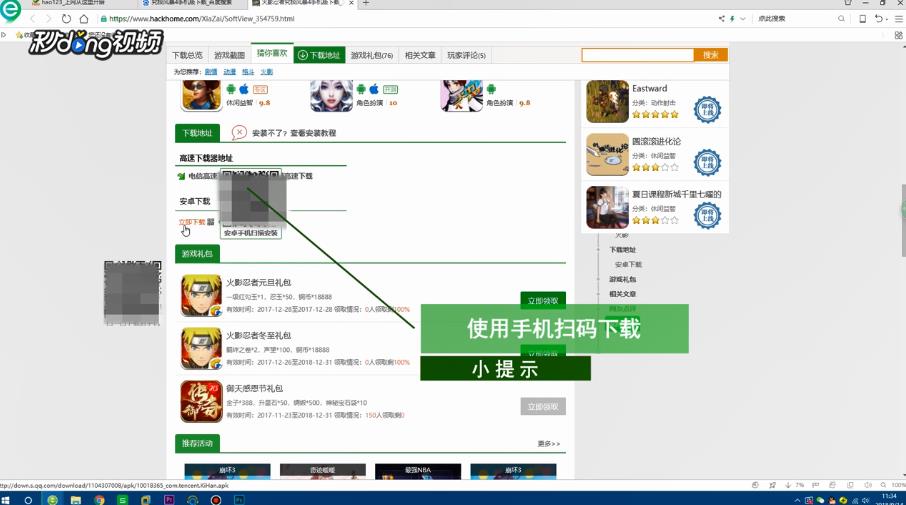Viewport: 906px width, 505px height.
Task: Open the browser home page icon
Action: point(84,18)
